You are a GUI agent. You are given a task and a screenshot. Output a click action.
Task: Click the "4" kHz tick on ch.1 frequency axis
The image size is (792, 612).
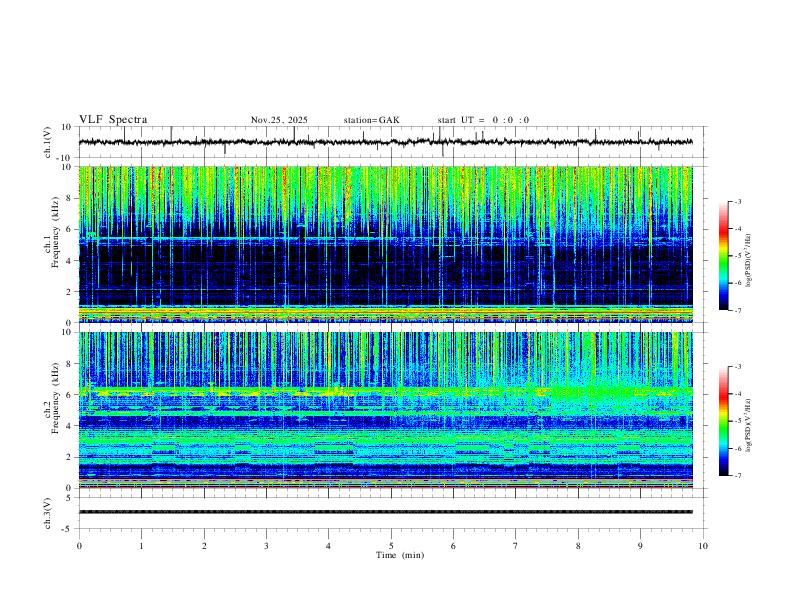point(70,261)
